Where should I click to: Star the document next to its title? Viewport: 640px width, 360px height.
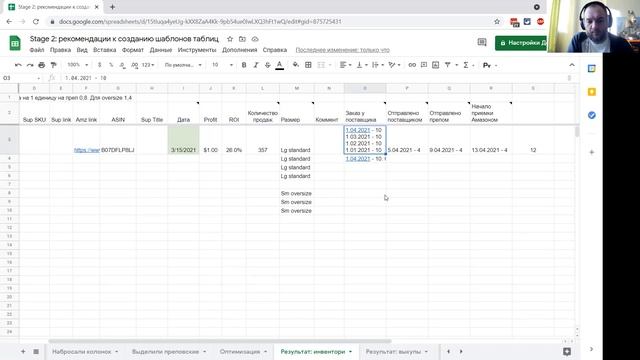pos(230,39)
